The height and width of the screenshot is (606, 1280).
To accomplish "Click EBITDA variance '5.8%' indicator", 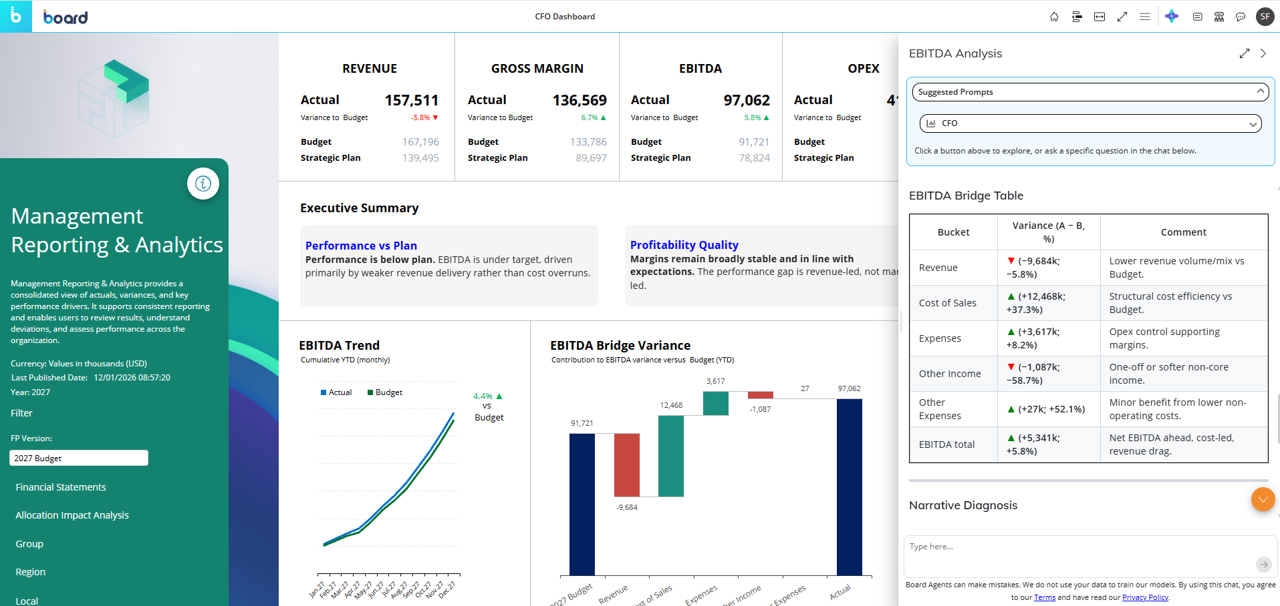I will [757, 118].
